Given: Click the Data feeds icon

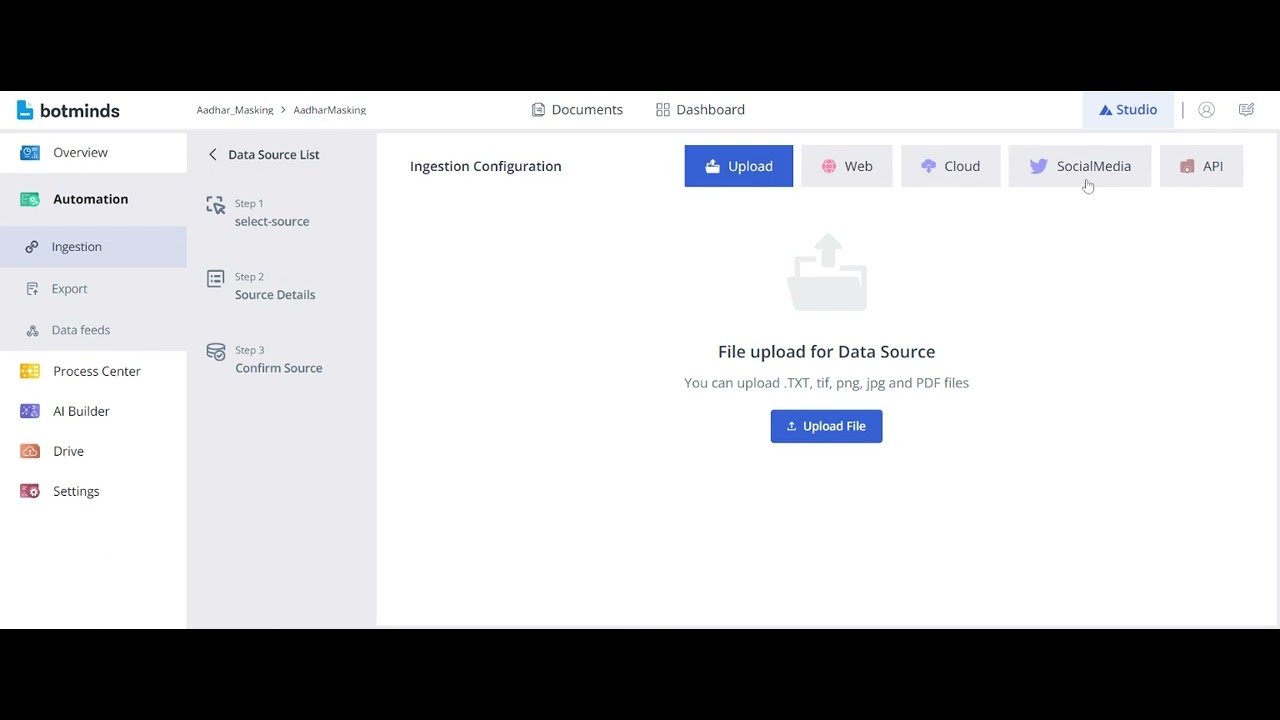Looking at the screenshot, I should click(x=32, y=330).
